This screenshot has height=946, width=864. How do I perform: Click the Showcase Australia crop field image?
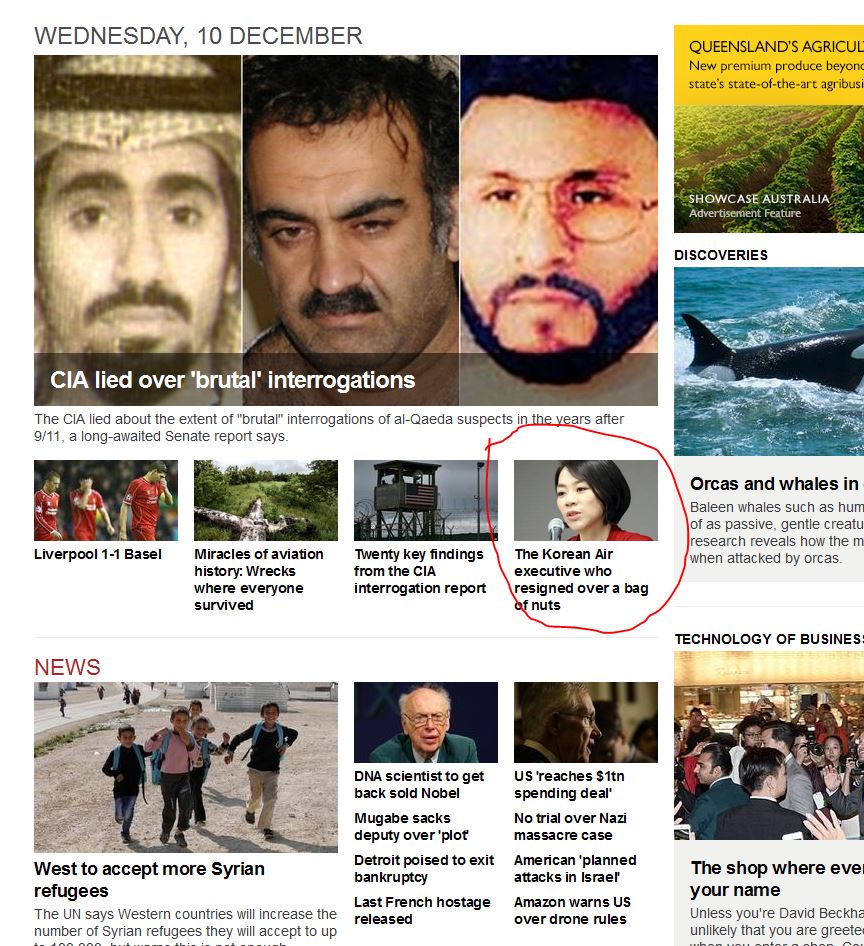[x=769, y=169]
